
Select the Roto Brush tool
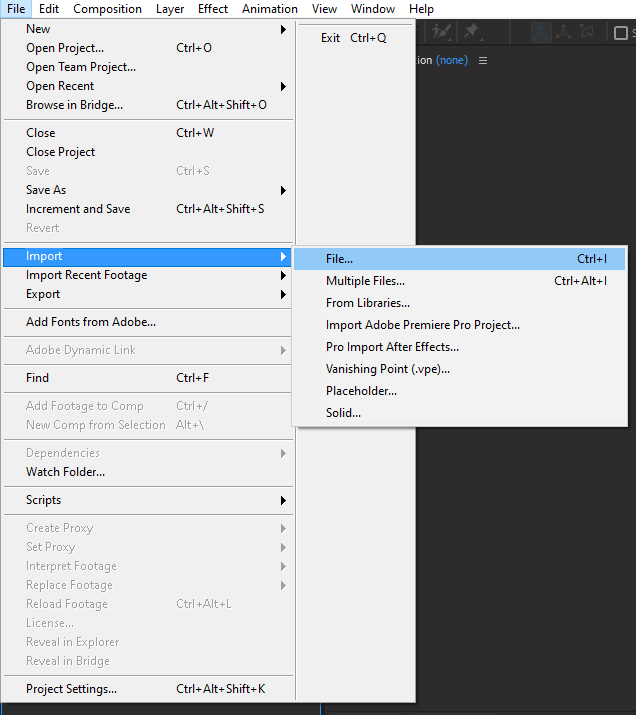coord(441,32)
